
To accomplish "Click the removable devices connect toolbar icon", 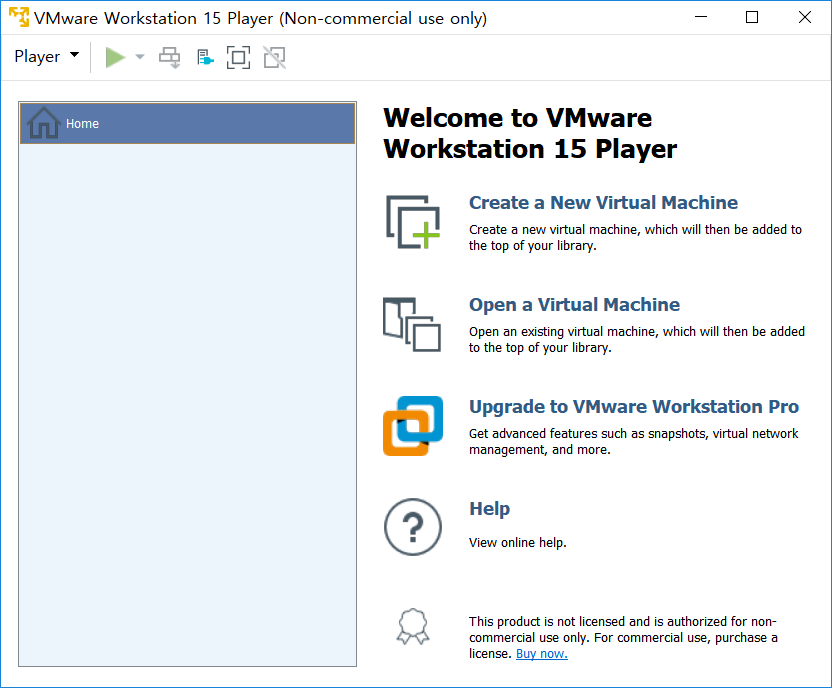I will (205, 57).
